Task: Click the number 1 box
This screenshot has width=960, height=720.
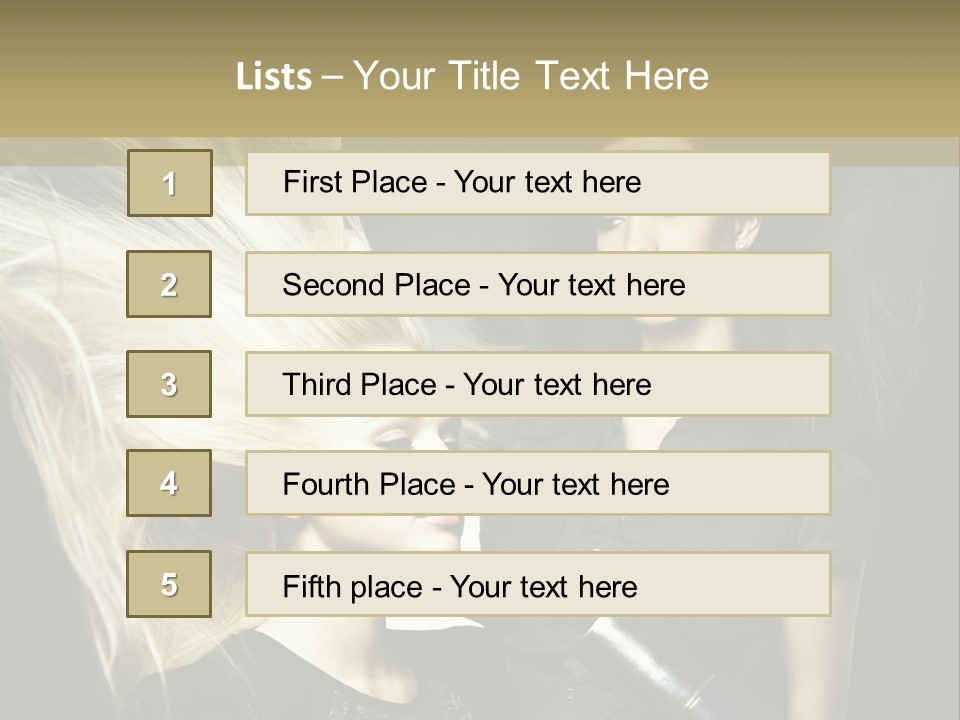Action: 170,183
